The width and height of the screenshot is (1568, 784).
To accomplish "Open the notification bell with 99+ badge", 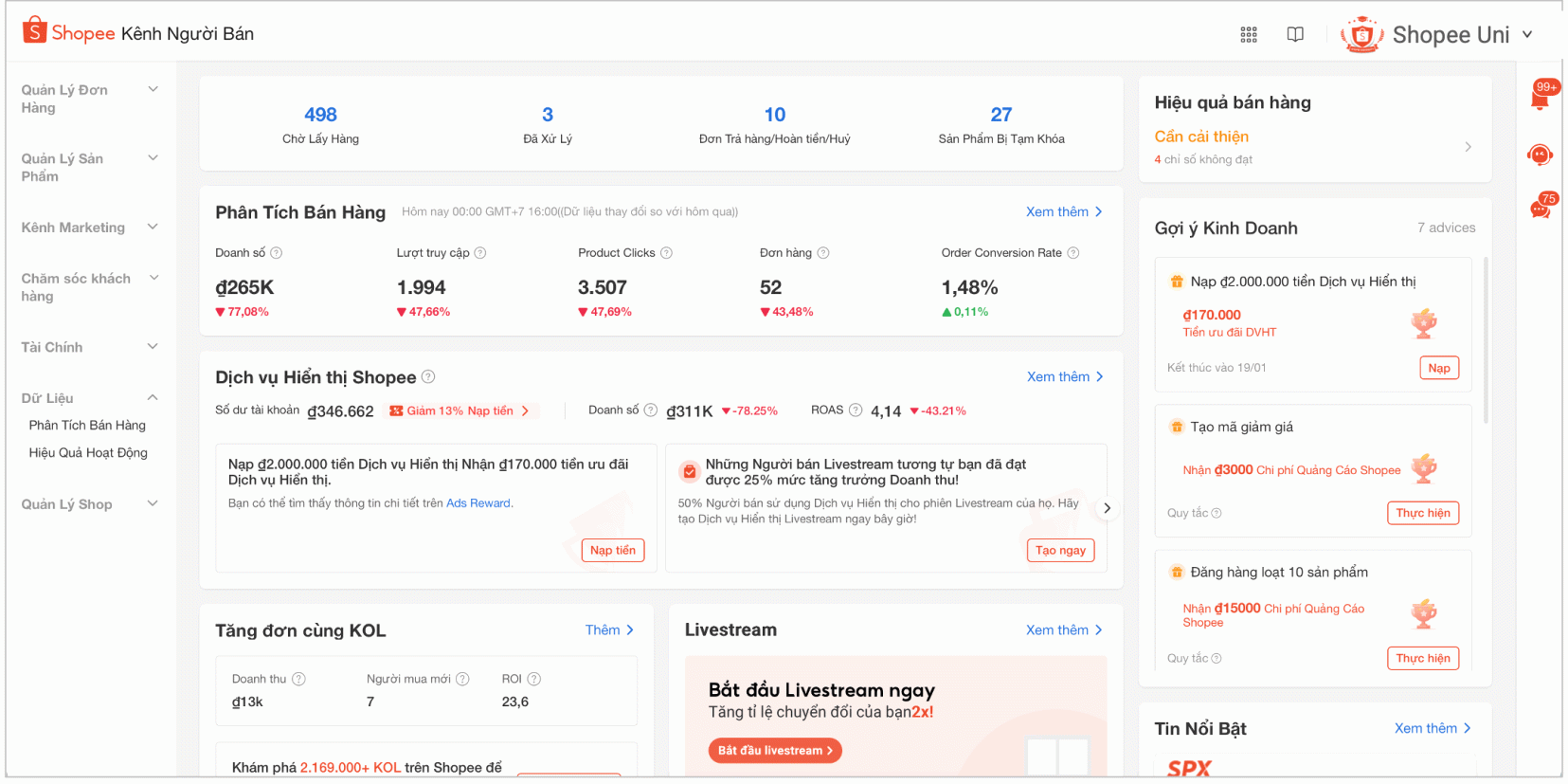I will click(1540, 98).
